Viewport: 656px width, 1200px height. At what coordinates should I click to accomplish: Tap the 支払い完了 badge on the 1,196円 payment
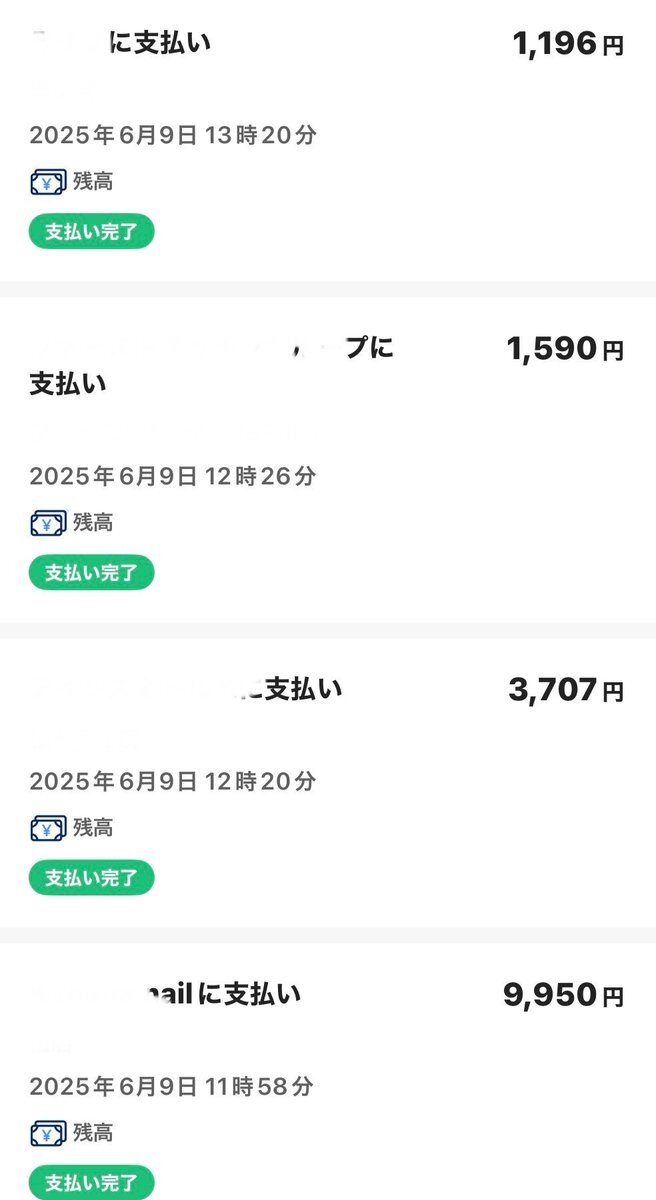pos(91,232)
